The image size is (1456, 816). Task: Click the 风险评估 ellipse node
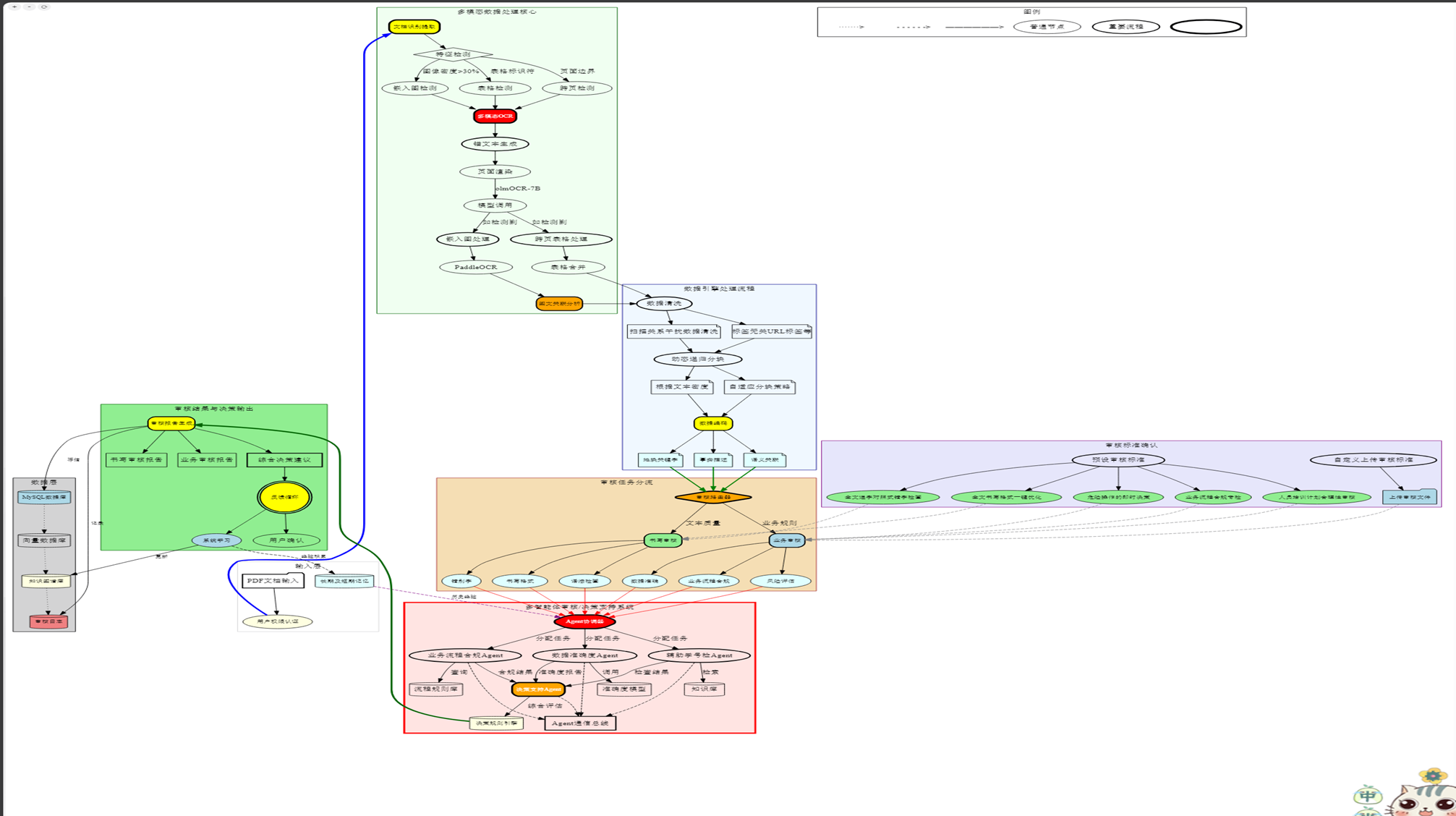[x=780, y=581]
